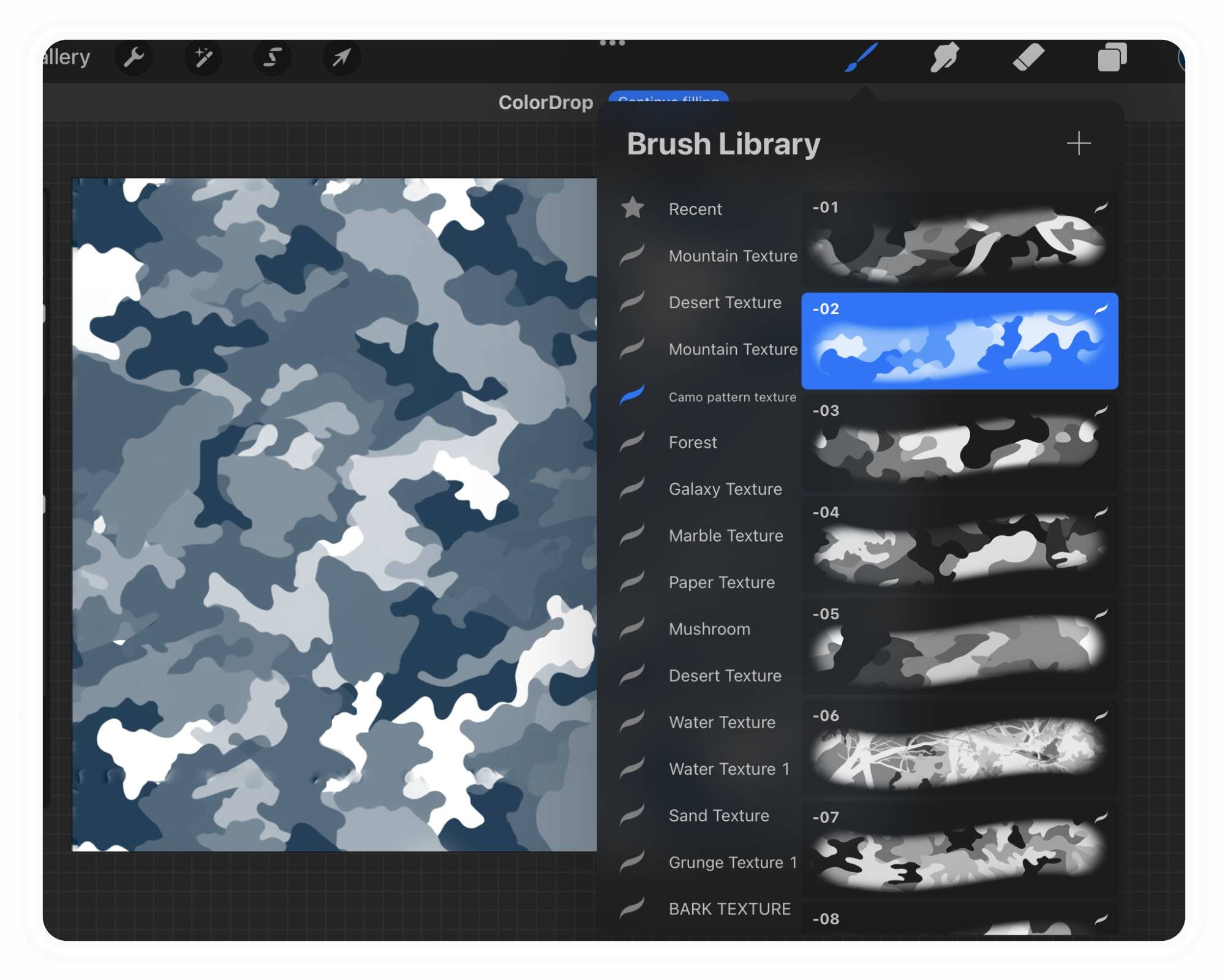Open the Selection tool
The image size is (1225, 980).
click(x=273, y=58)
